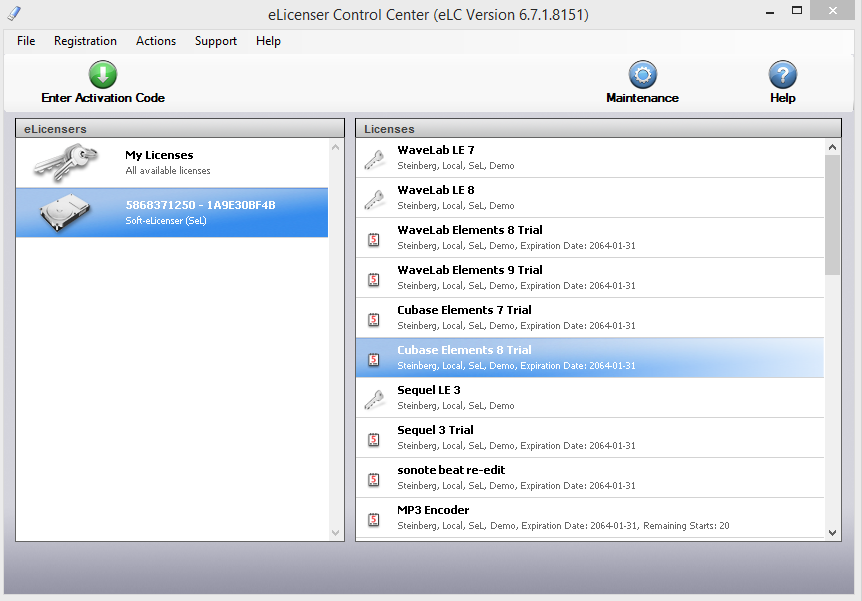862x601 pixels.
Task: Click the green Enter Activation Code icon
Action: tap(103, 75)
